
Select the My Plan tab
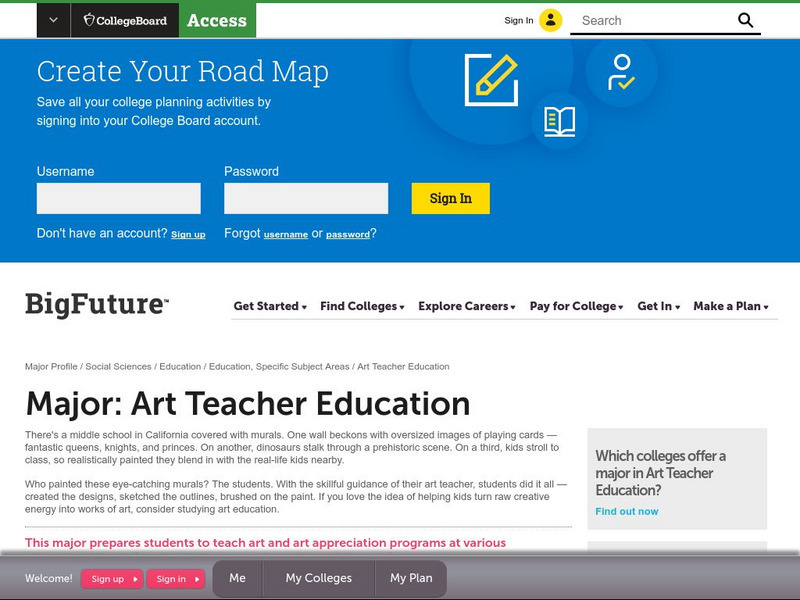411,578
